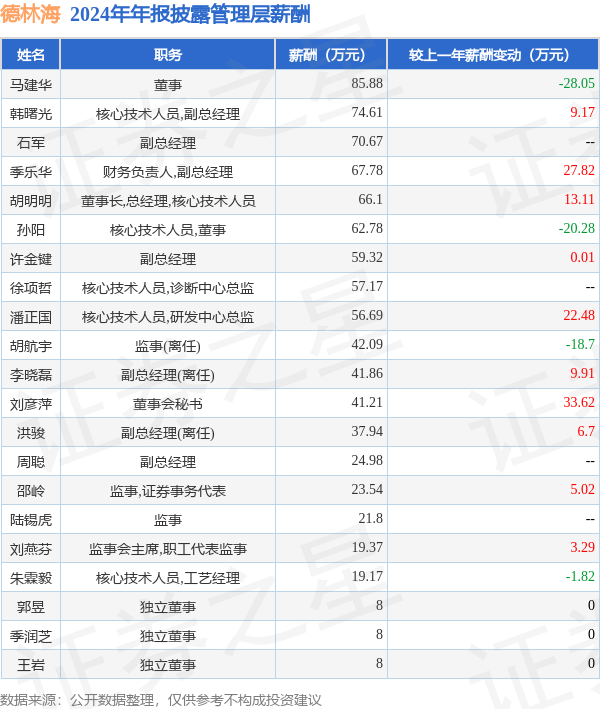Click change value -1.82
The height and width of the screenshot is (709, 600).
click(580, 576)
